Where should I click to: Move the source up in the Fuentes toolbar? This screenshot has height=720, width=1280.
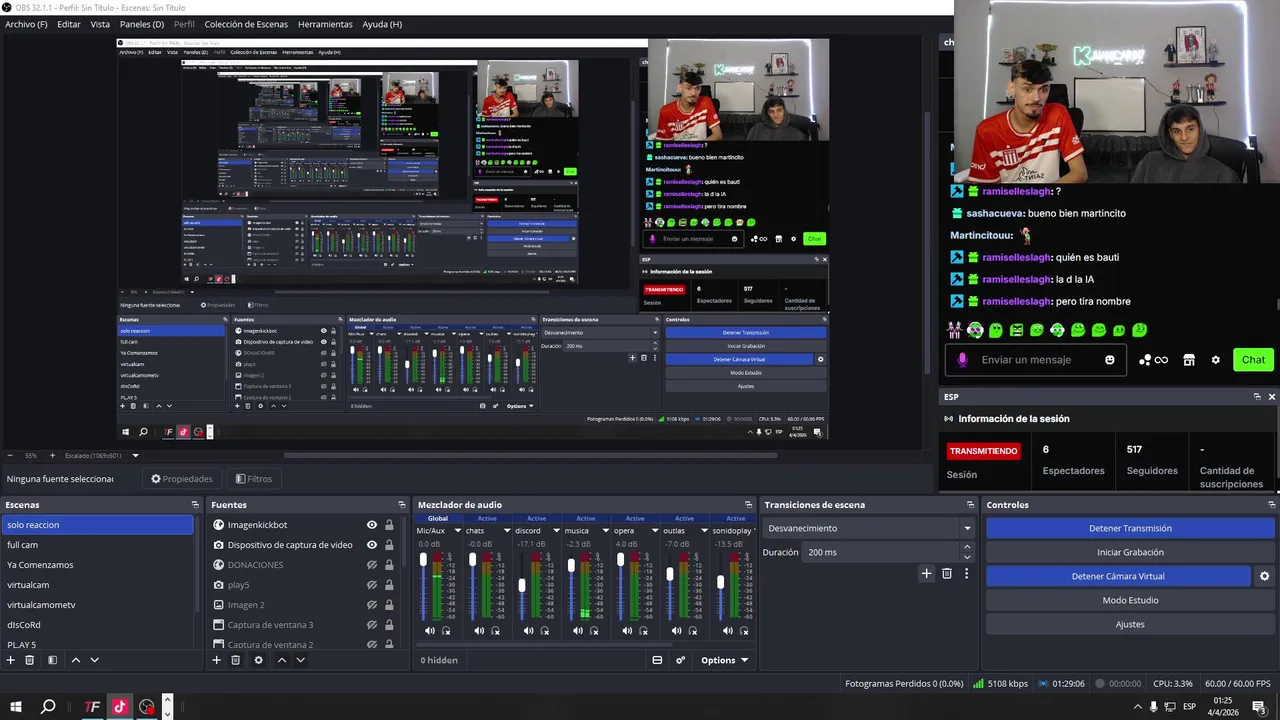[x=282, y=660]
